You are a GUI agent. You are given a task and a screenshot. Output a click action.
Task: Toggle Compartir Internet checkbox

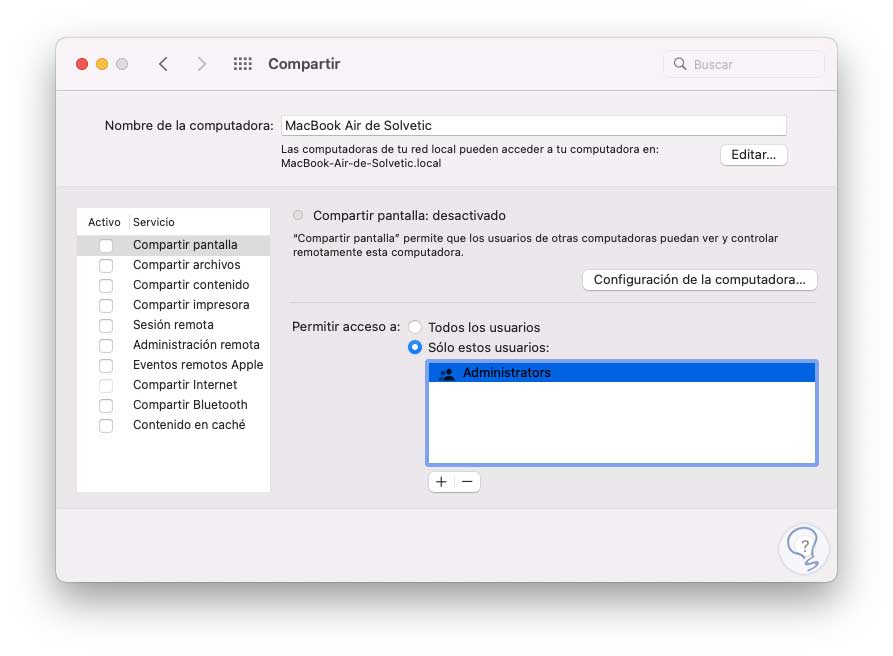click(x=106, y=386)
